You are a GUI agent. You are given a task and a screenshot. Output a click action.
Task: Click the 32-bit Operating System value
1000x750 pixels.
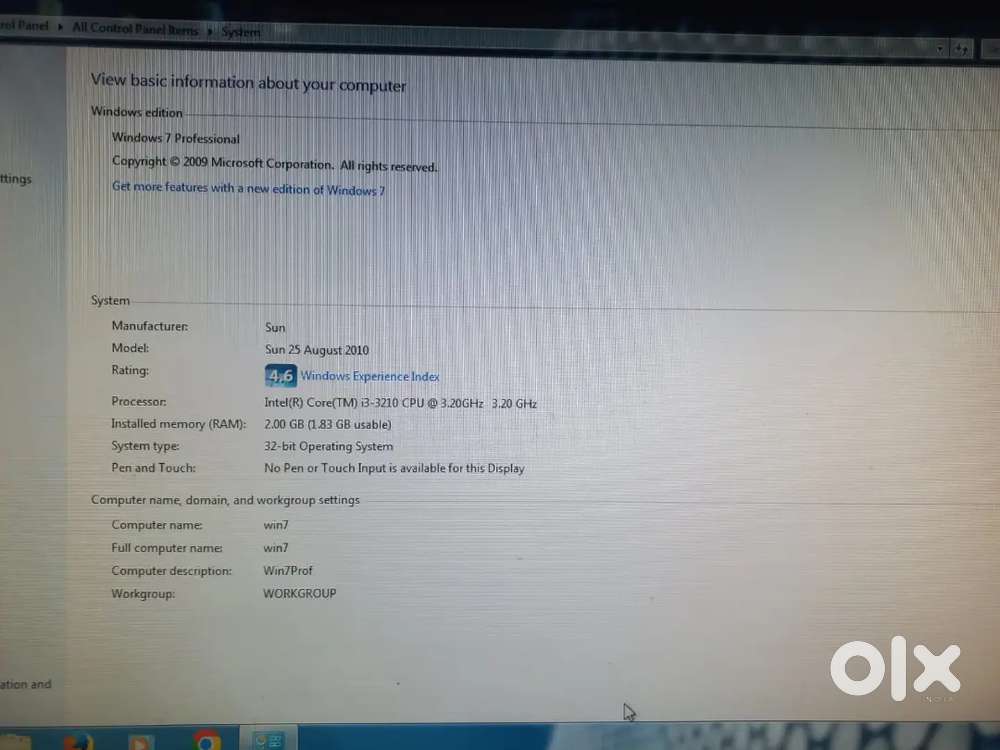tap(328, 446)
